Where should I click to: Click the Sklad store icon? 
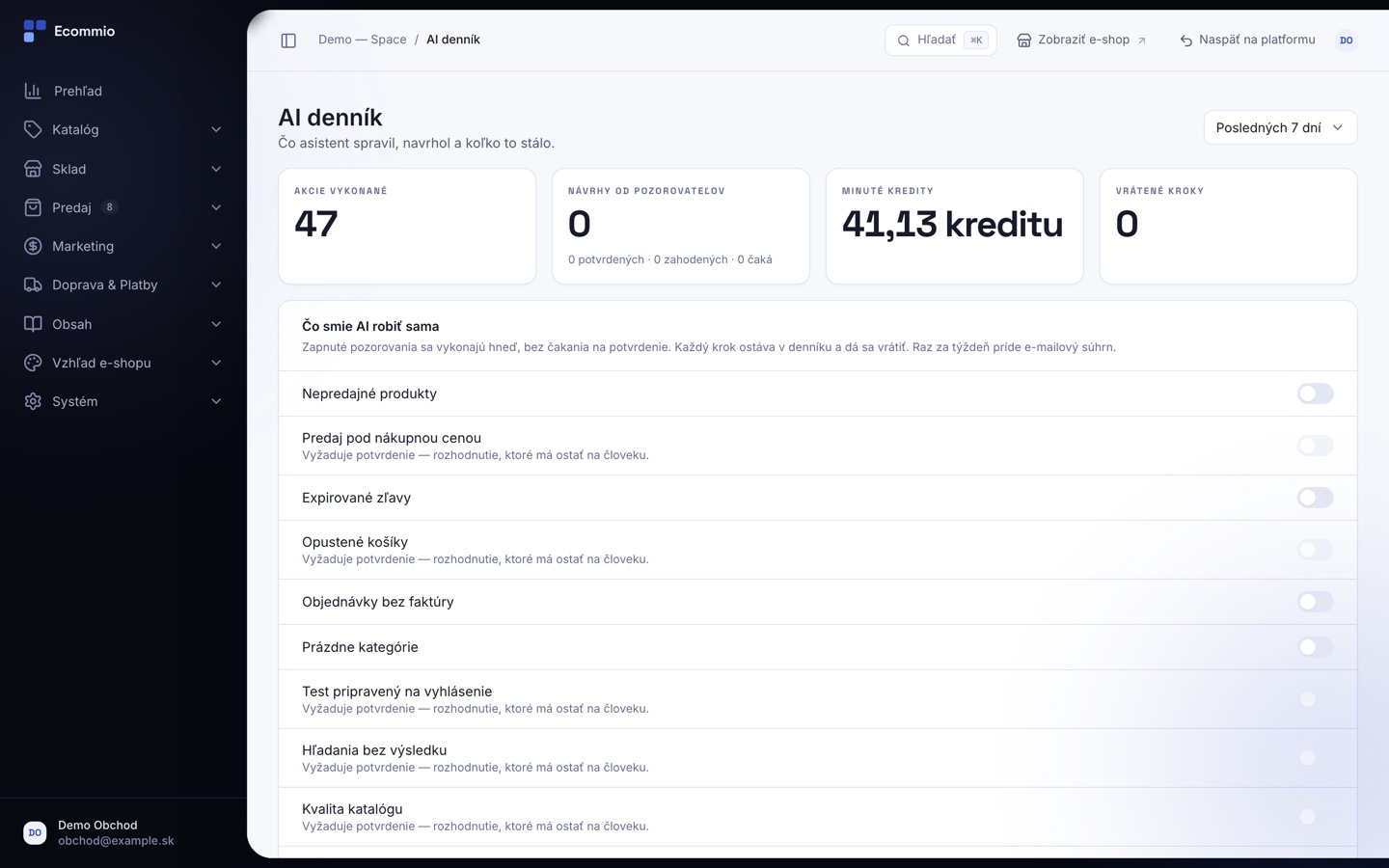pos(33,169)
